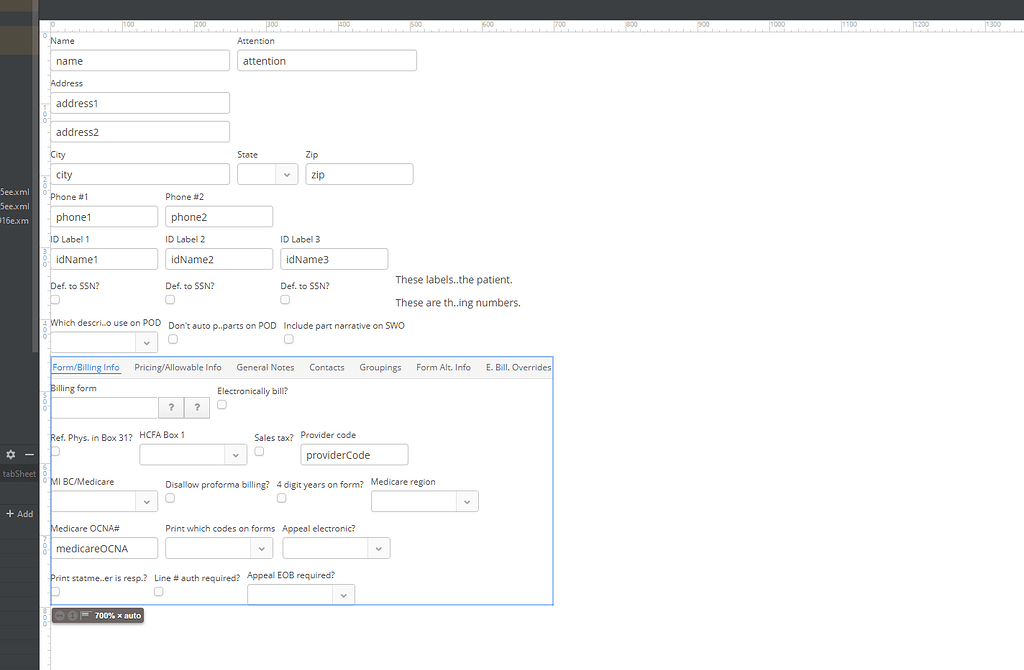The image size is (1024, 670).
Task: Click the circle info icon in the zoom overlay
Action: click(x=72, y=615)
